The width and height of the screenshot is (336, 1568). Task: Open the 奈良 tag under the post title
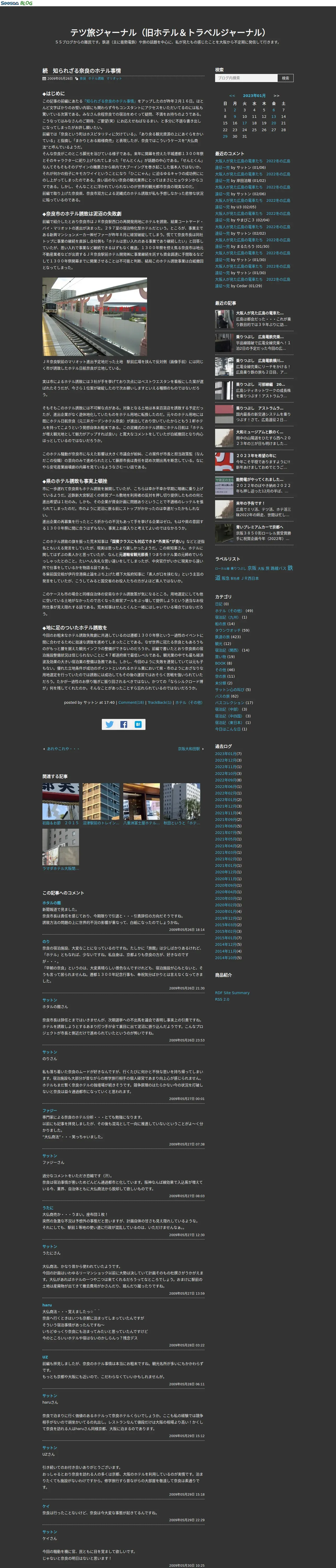coord(83,78)
